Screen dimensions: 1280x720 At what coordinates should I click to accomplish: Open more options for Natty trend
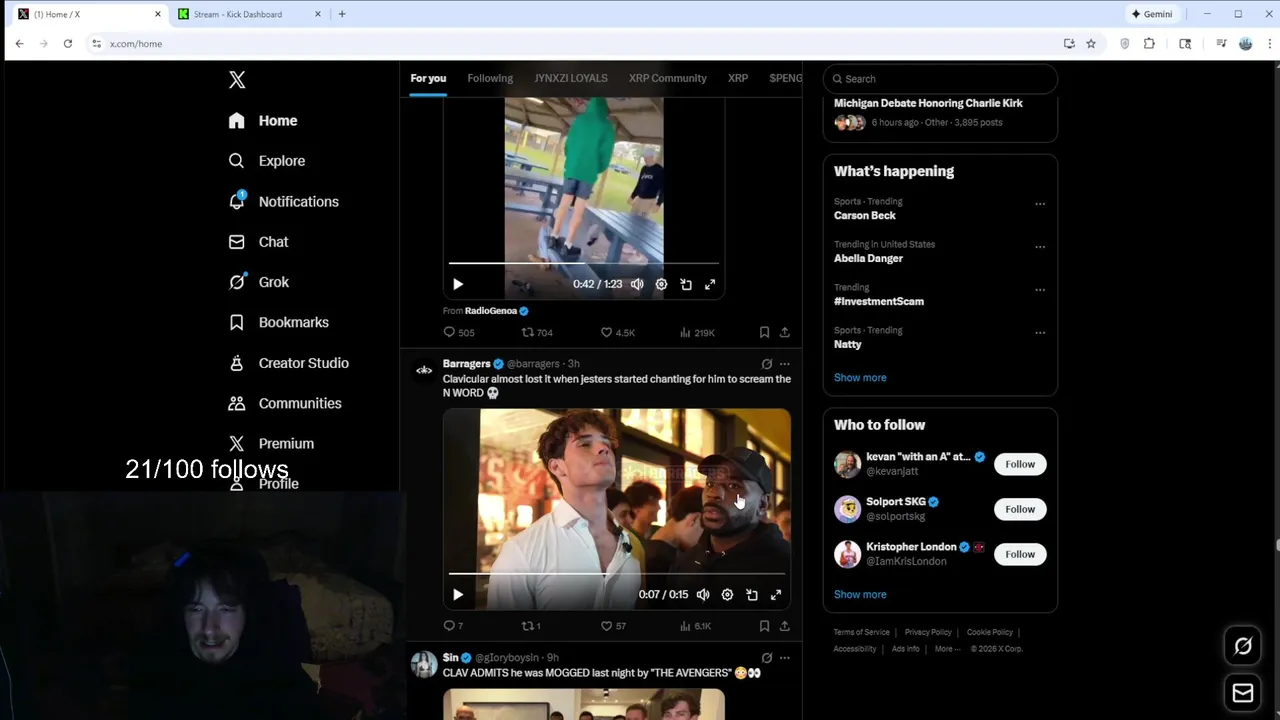(1040, 333)
